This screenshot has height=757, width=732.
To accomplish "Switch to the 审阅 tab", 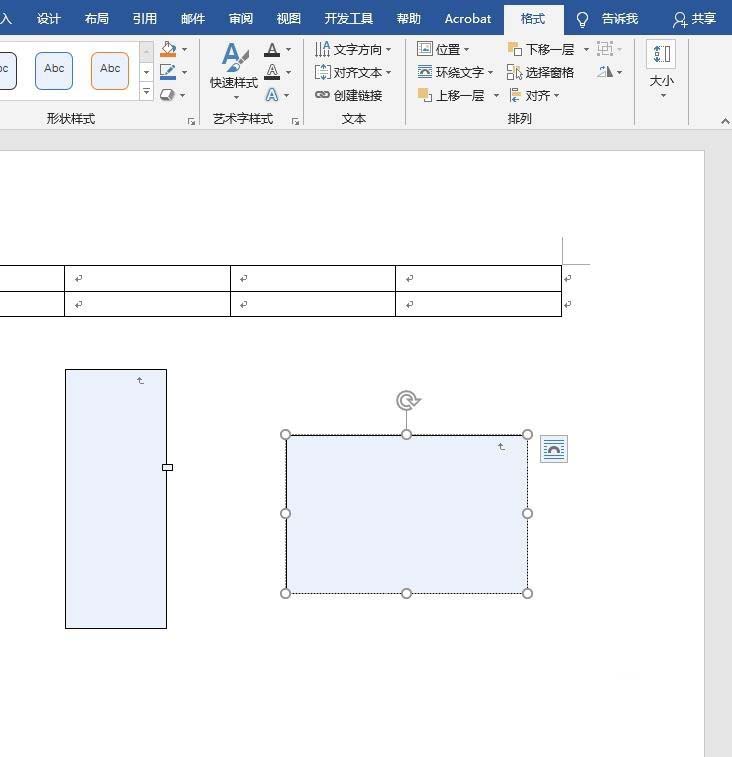I will [x=241, y=19].
